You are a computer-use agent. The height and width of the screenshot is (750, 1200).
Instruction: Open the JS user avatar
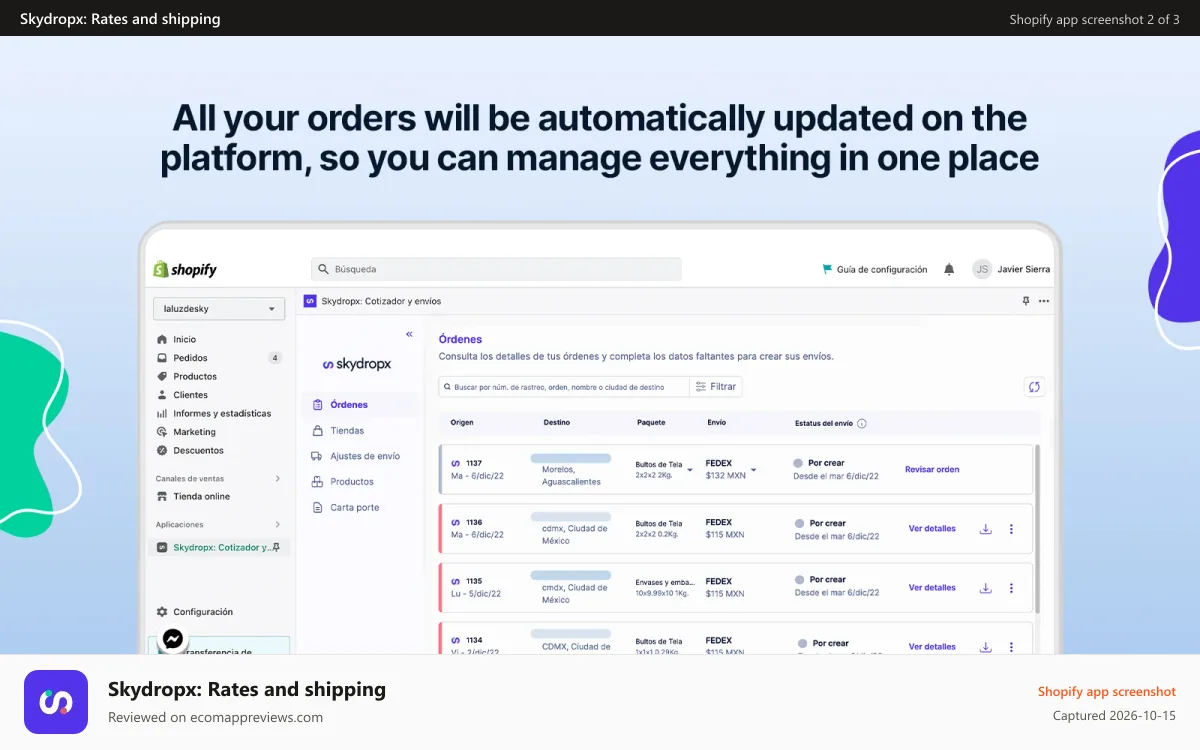click(x=982, y=269)
